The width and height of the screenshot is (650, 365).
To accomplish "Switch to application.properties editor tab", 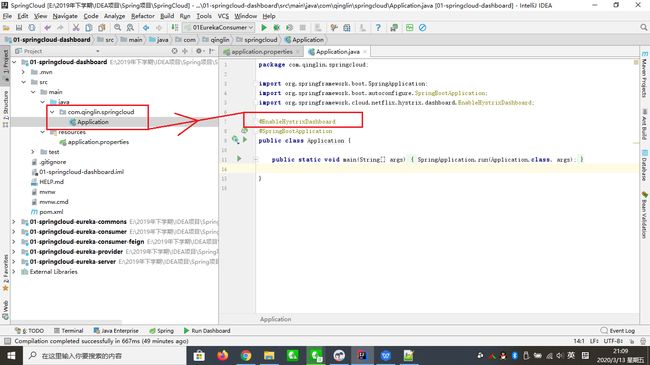I will [x=262, y=51].
